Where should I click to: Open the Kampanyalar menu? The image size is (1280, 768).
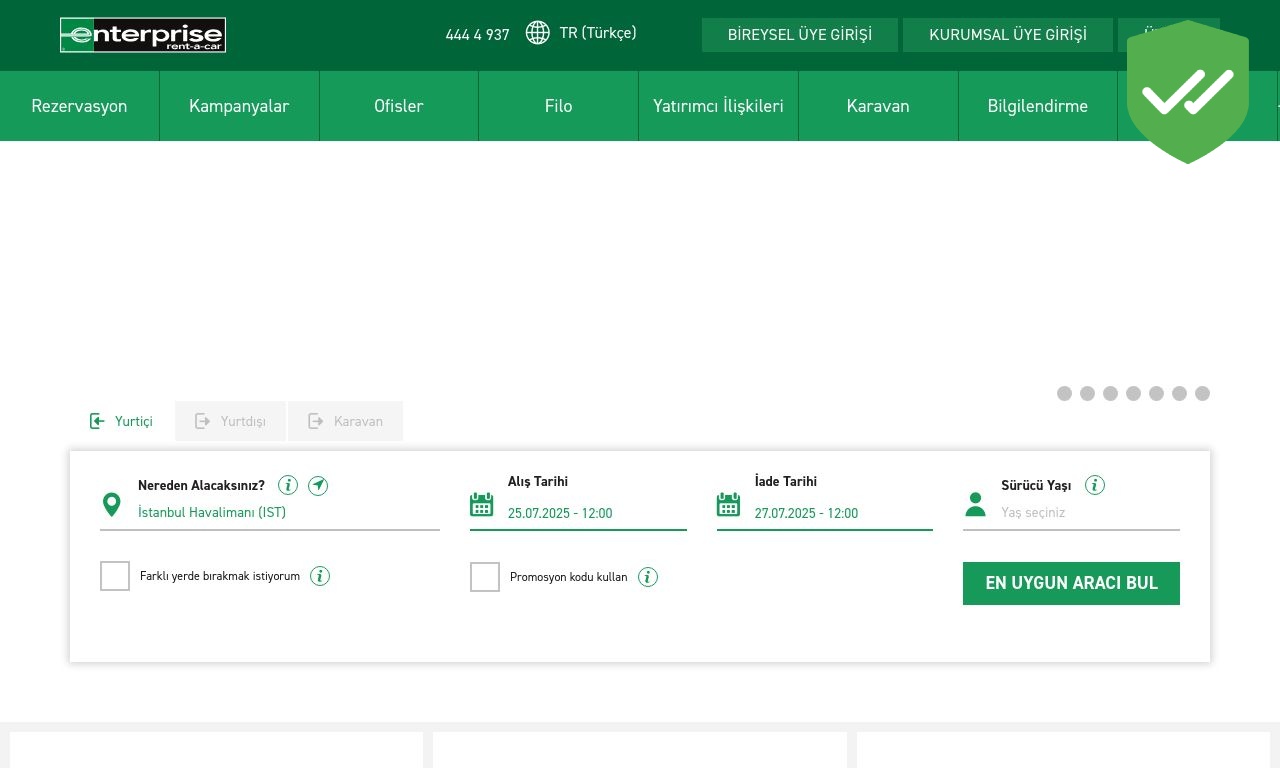(x=239, y=106)
